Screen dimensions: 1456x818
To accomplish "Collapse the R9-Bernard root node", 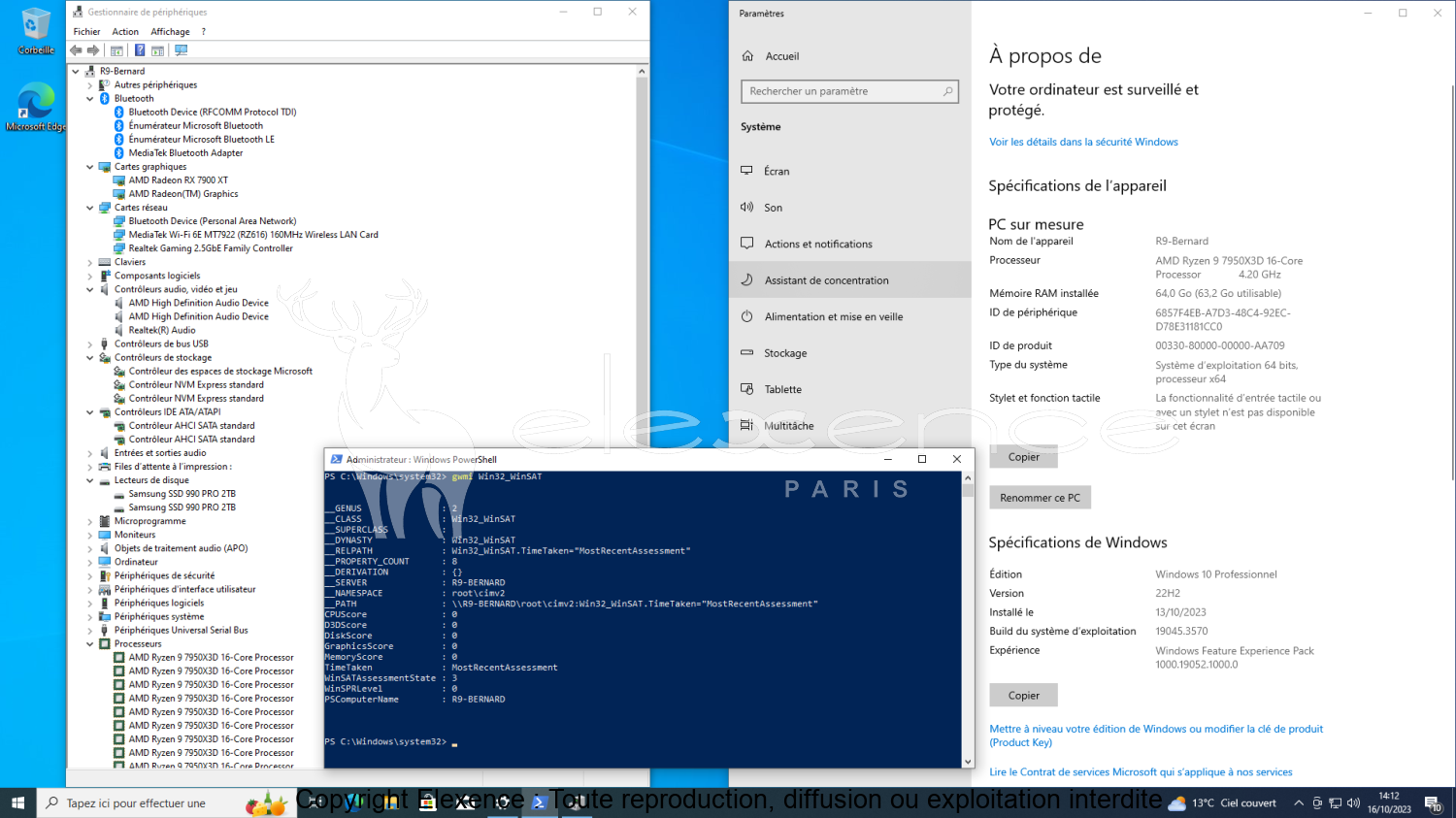I will pyautogui.click(x=76, y=72).
